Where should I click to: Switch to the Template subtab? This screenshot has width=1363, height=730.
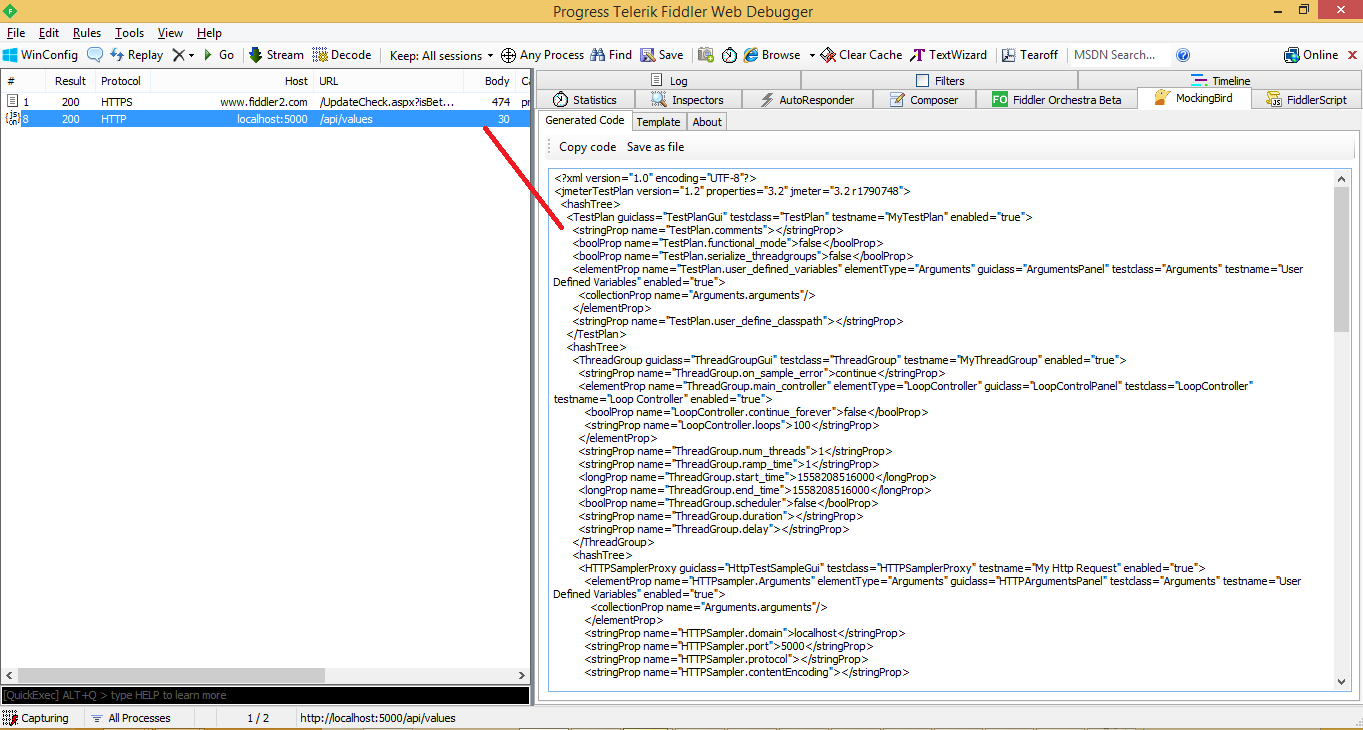click(x=658, y=122)
